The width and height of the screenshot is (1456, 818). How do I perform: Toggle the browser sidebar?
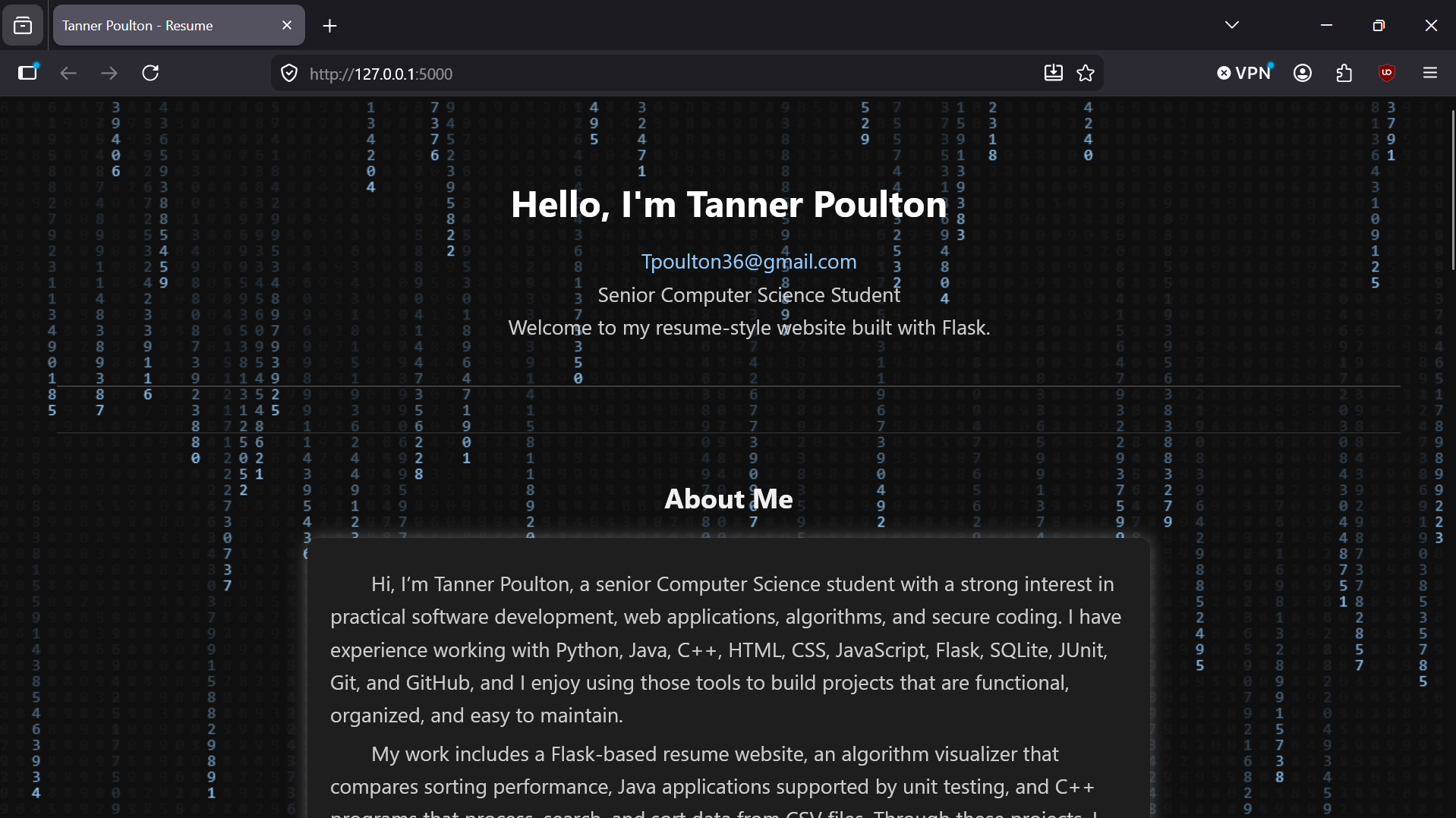click(28, 73)
